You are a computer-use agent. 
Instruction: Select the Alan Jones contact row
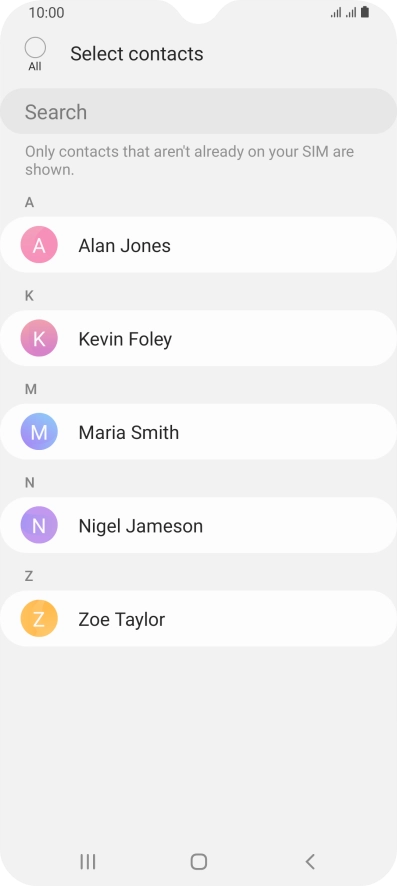199,245
